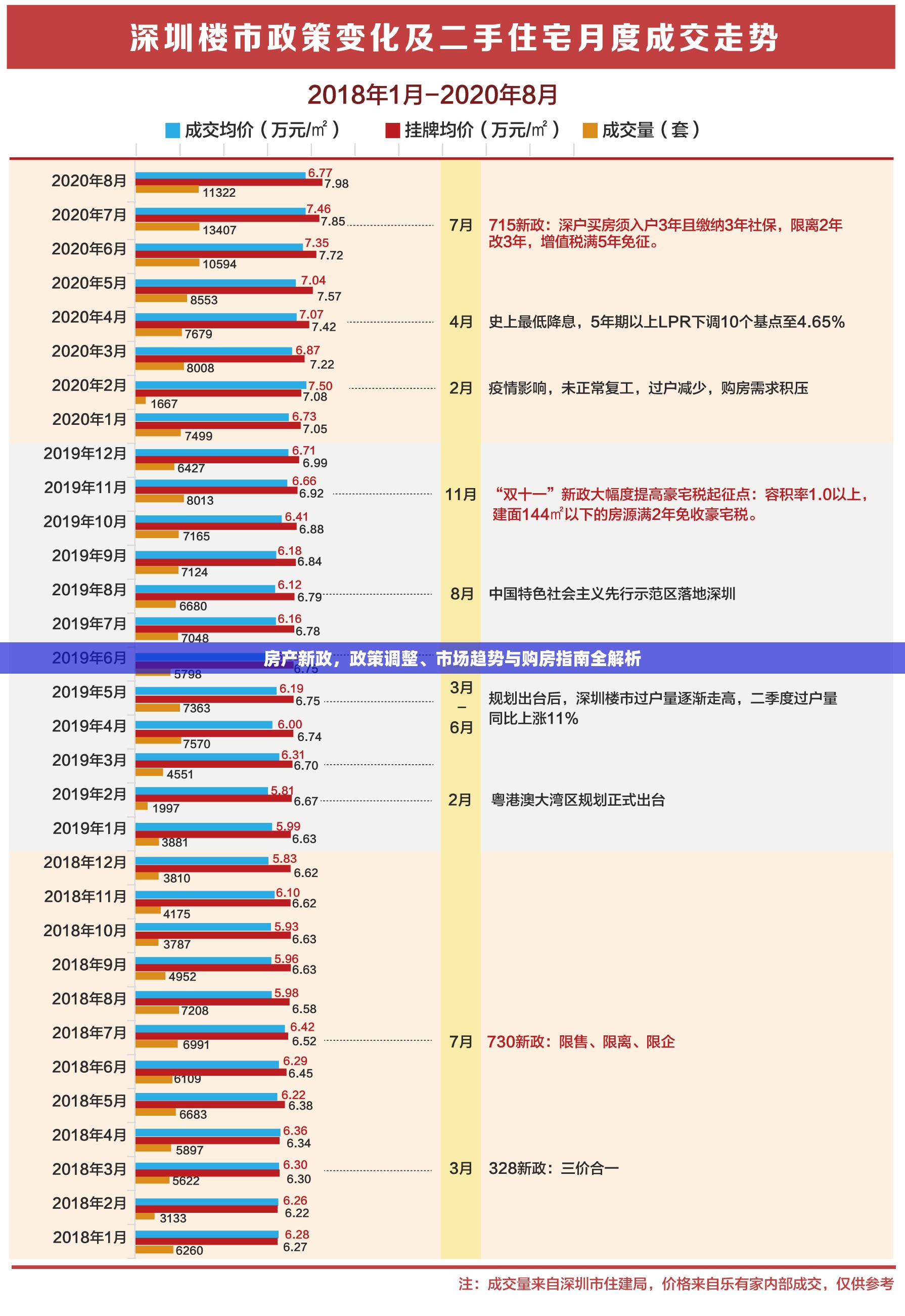Click the 规划出台后，深圳楼市过户量逐渐走高 note
The height and width of the screenshot is (1316, 905).
[x=663, y=709]
